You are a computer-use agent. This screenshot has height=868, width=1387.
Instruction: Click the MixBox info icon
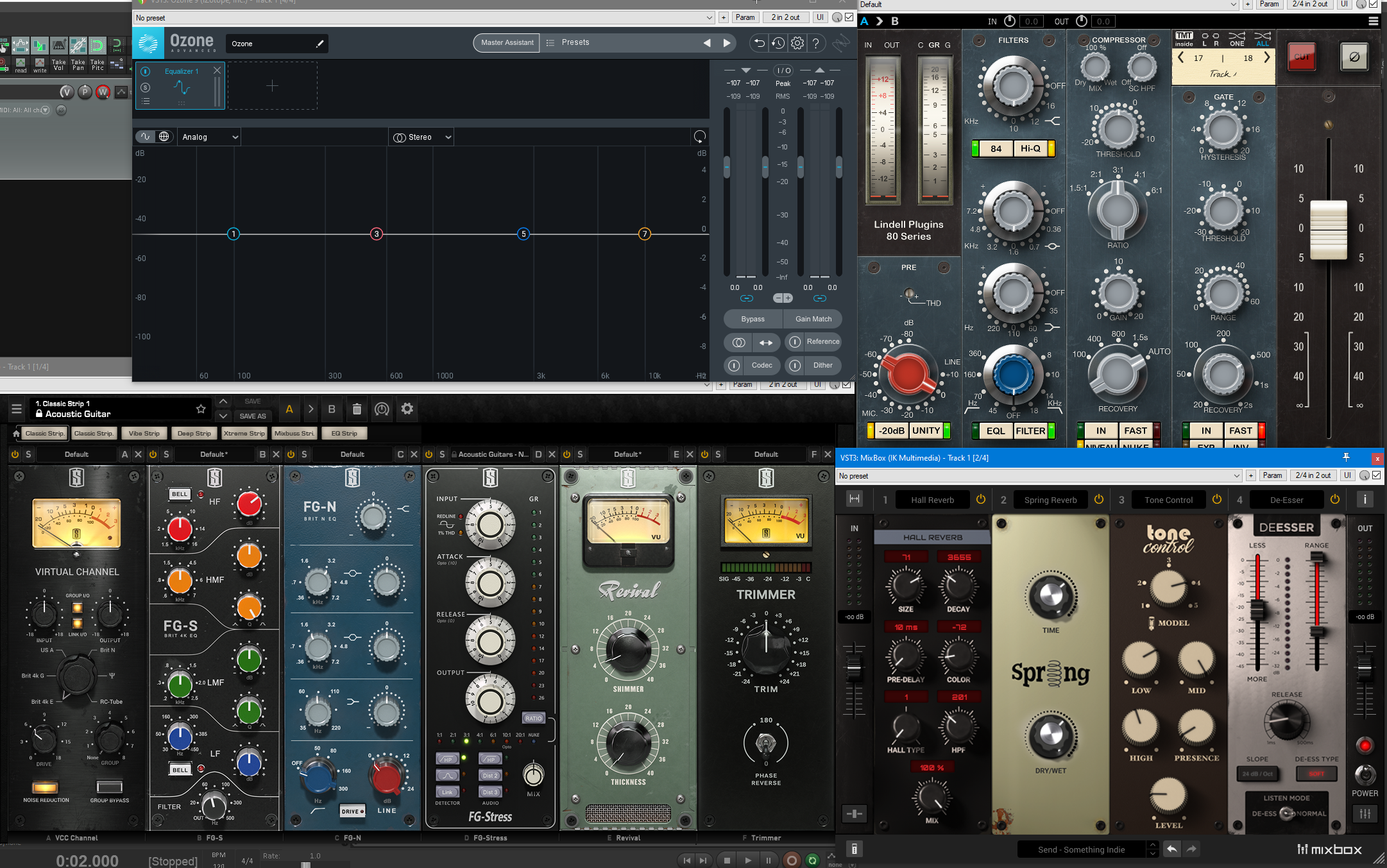coord(1365,499)
